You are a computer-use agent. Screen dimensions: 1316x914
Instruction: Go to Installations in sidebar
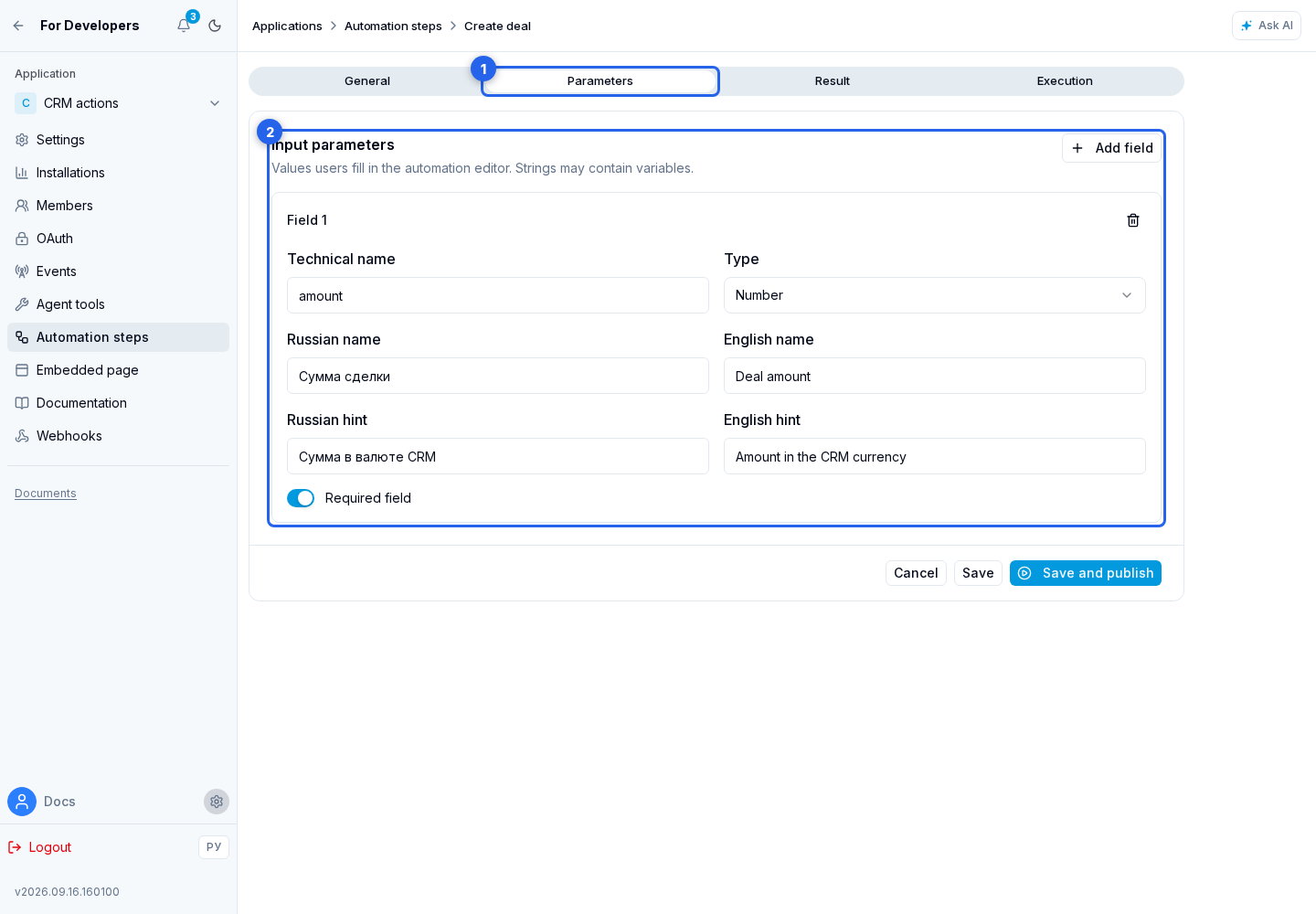[x=119, y=173]
